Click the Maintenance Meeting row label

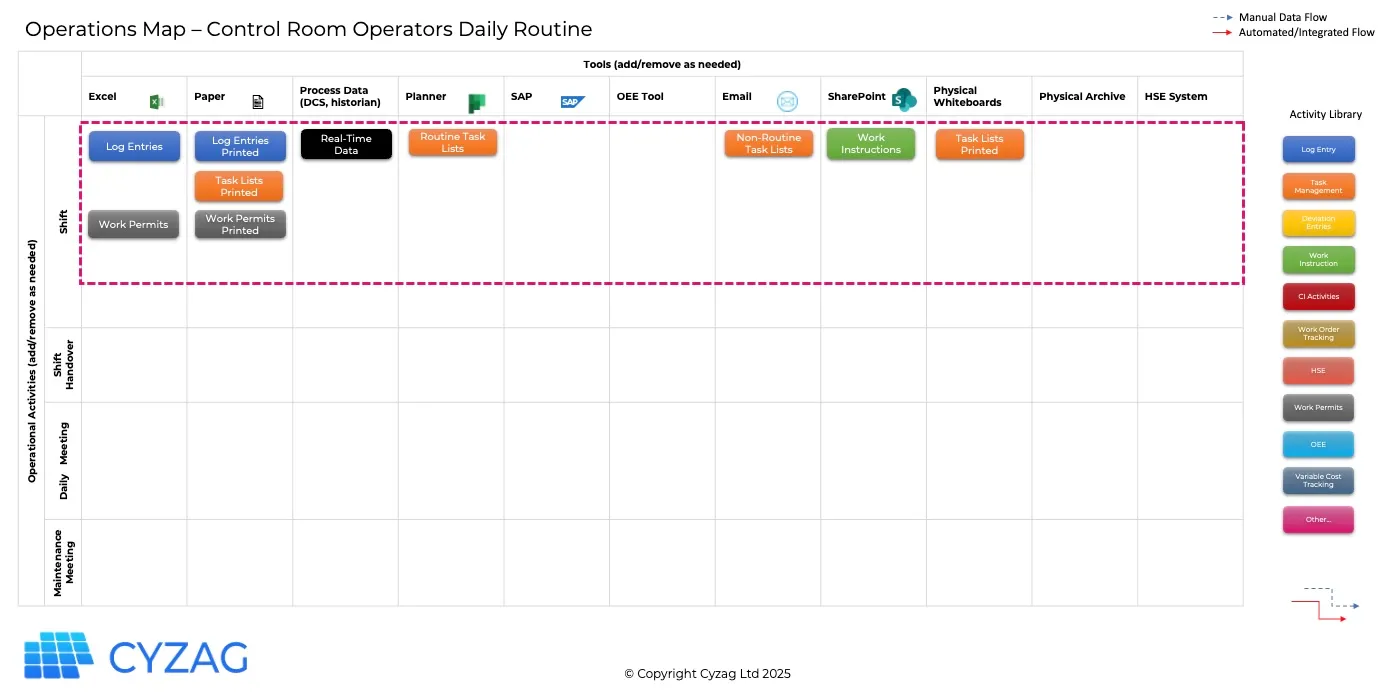[64, 563]
